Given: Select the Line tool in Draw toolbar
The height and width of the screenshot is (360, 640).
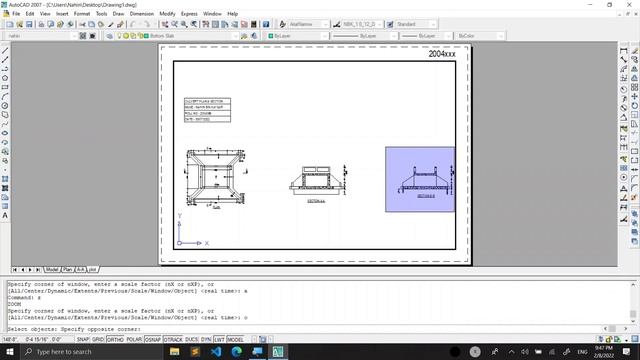Looking at the screenshot, I should tap(5, 51).
